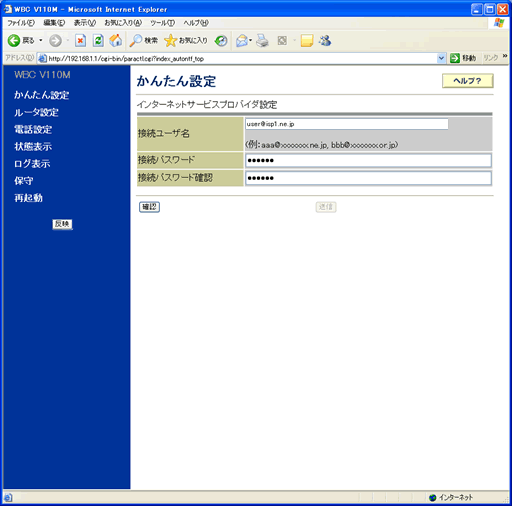Open the Back button history dropdown arrow

click(41, 41)
